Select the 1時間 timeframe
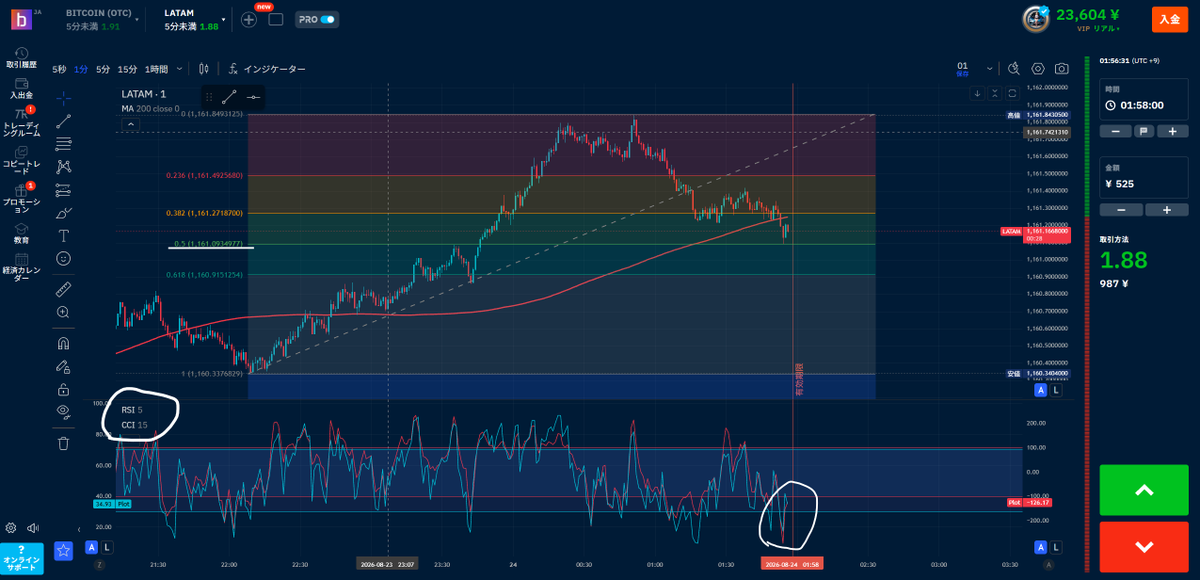This screenshot has width=1200, height=580. tap(156, 69)
